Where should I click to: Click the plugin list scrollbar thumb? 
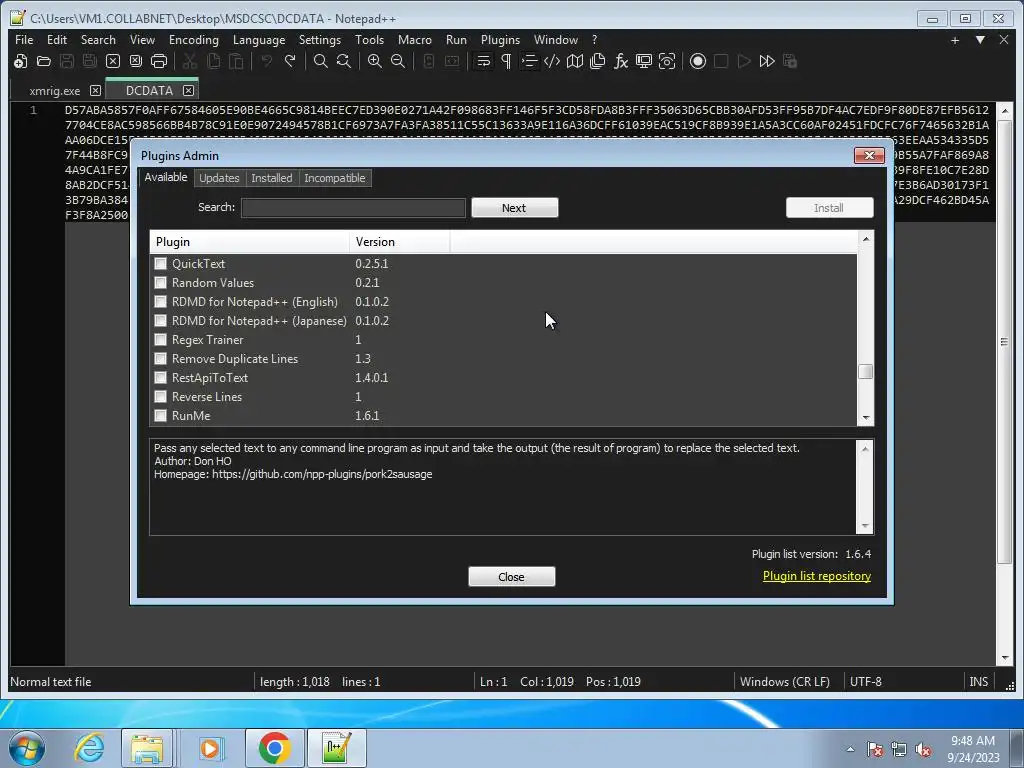pyautogui.click(x=865, y=372)
